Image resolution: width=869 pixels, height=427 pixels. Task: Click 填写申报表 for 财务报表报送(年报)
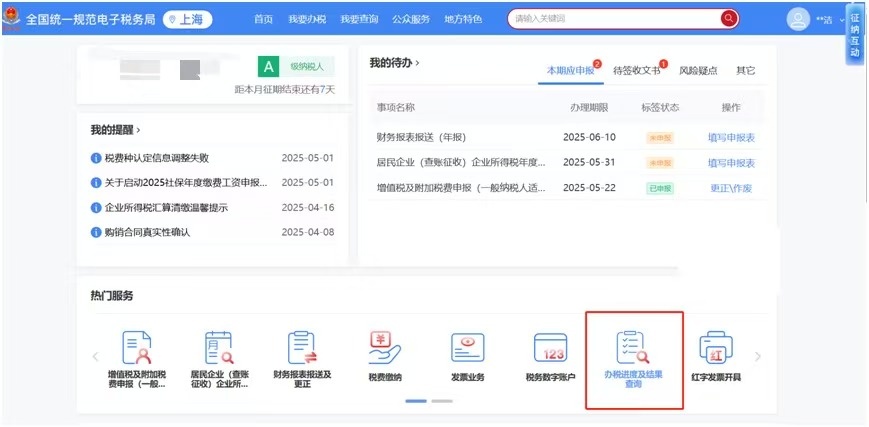(730, 137)
